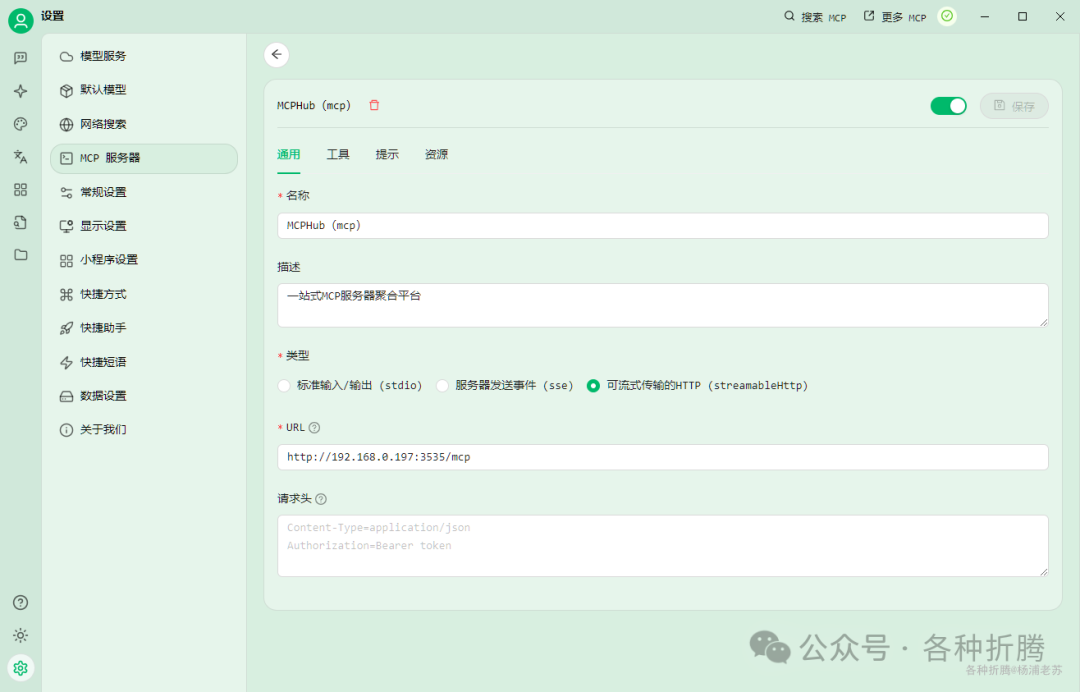Image resolution: width=1080 pixels, height=692 pixels.
Task: Click the help question mark icon in sidebar
Action: click(x=20, y=602)
